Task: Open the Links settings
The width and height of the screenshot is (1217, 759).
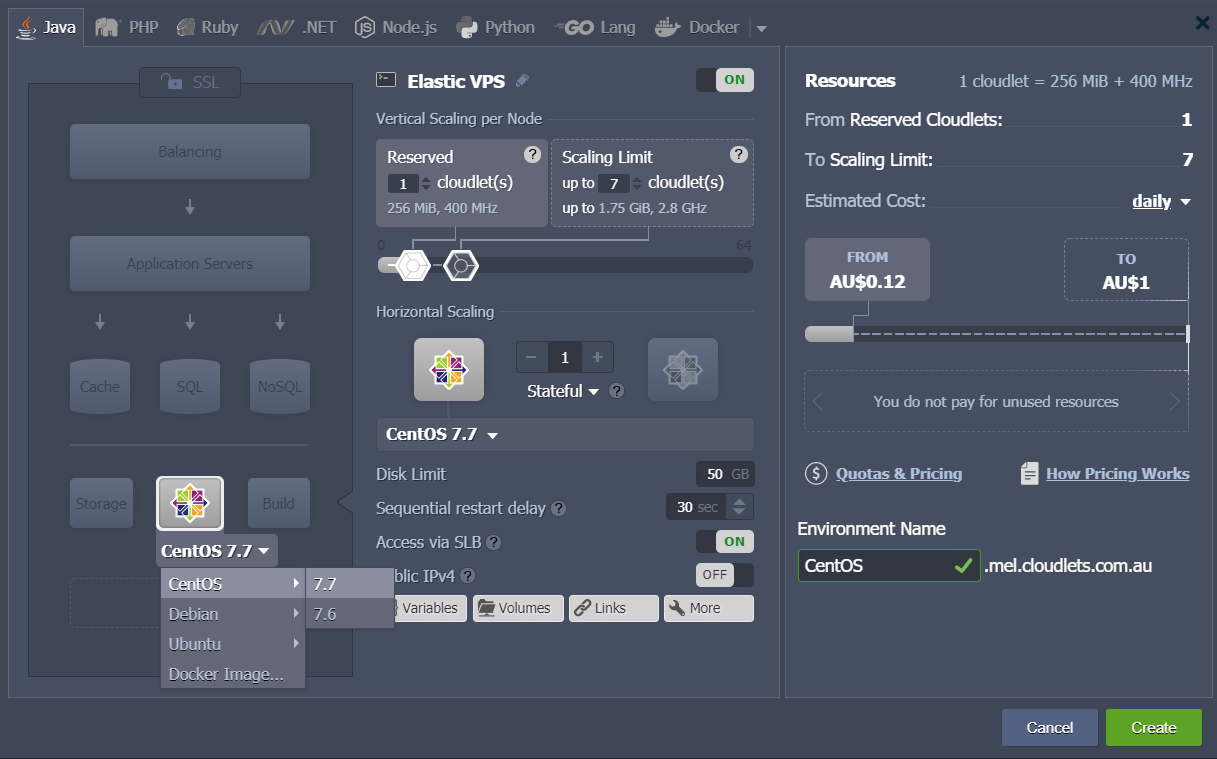Action: (614, 608)
